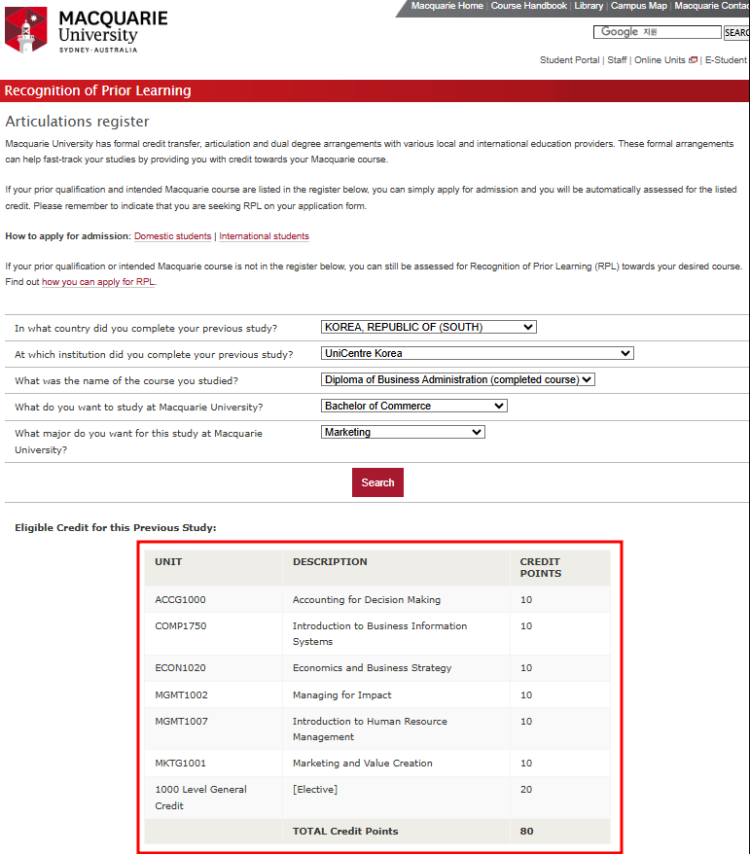Expand the country dropdown showing Korea, Republic of (South)
Viewport: 750px width, 854px height.
click(429, 327)
